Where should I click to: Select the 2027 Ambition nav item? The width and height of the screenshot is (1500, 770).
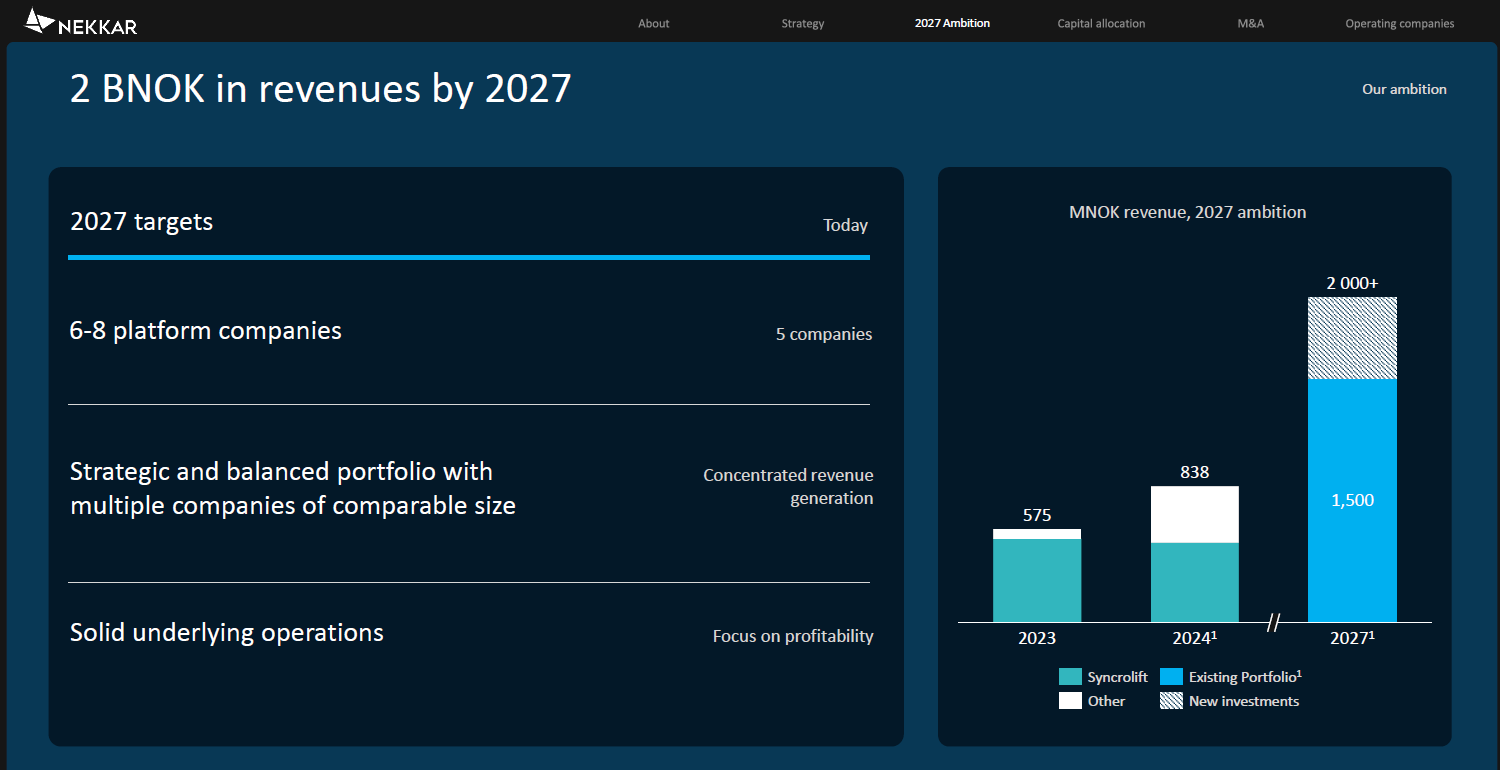coord(952,23)
